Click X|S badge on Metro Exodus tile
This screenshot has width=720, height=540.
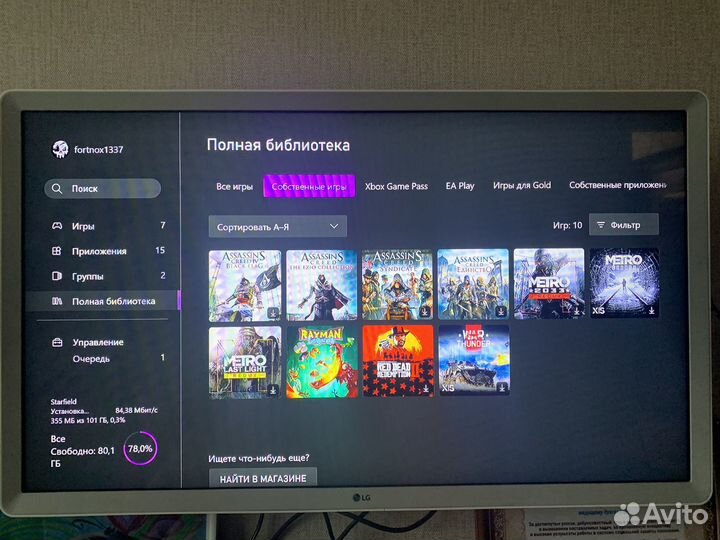(598, 311)
